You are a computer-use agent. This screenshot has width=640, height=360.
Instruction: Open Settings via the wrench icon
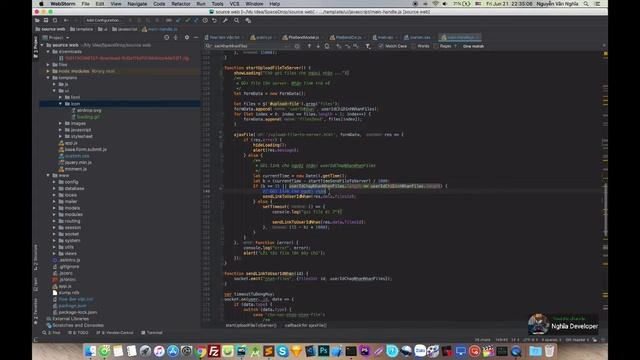click(225, 20)
